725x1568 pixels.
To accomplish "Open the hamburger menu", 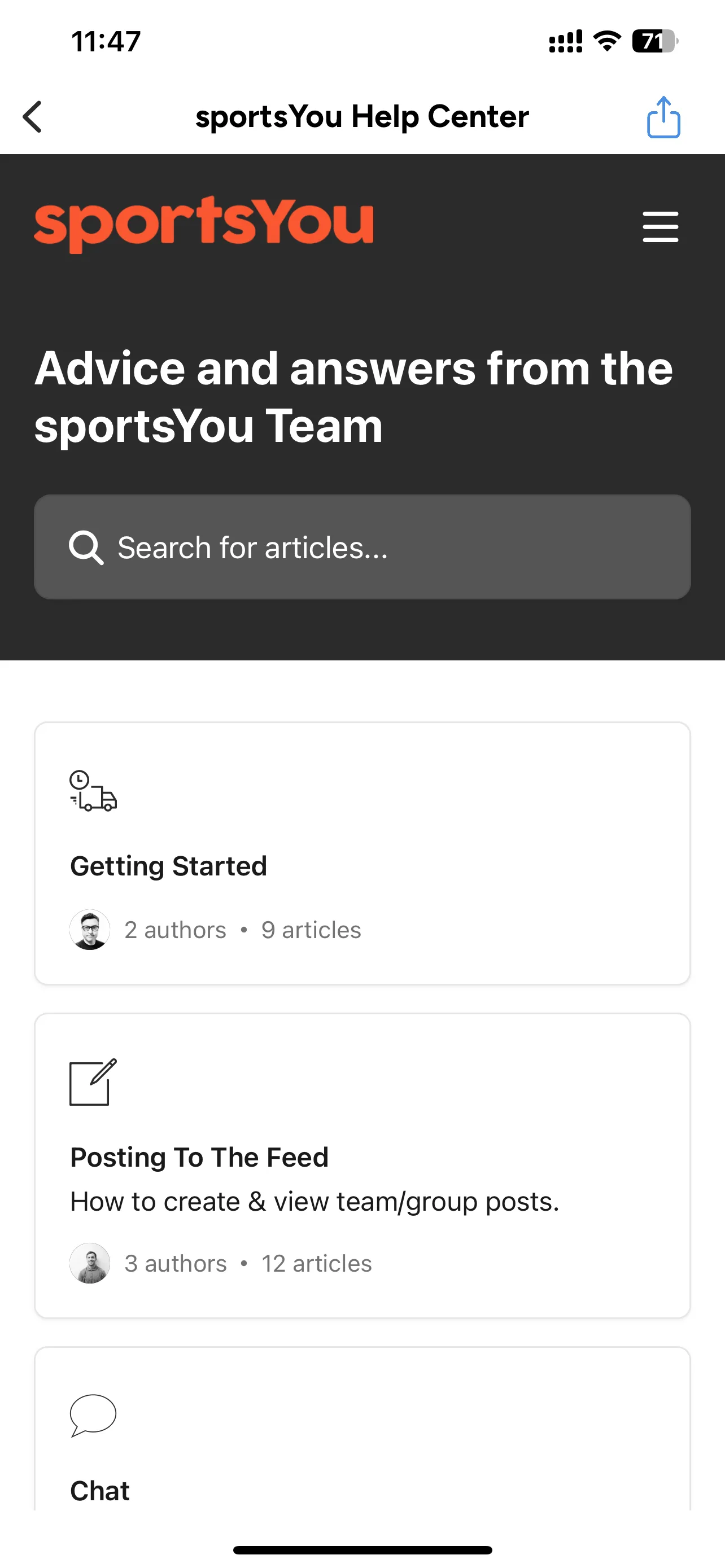I will click(x=661, y=227).
